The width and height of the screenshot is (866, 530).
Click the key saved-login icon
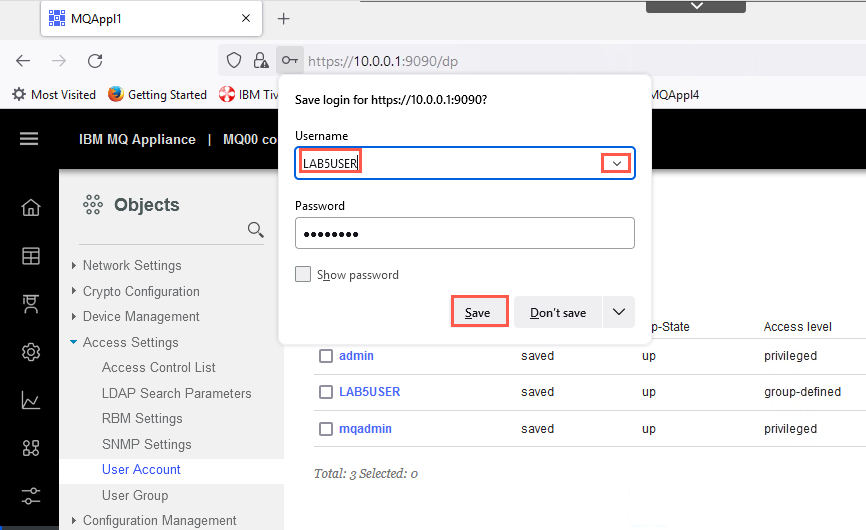pos(290,60)
